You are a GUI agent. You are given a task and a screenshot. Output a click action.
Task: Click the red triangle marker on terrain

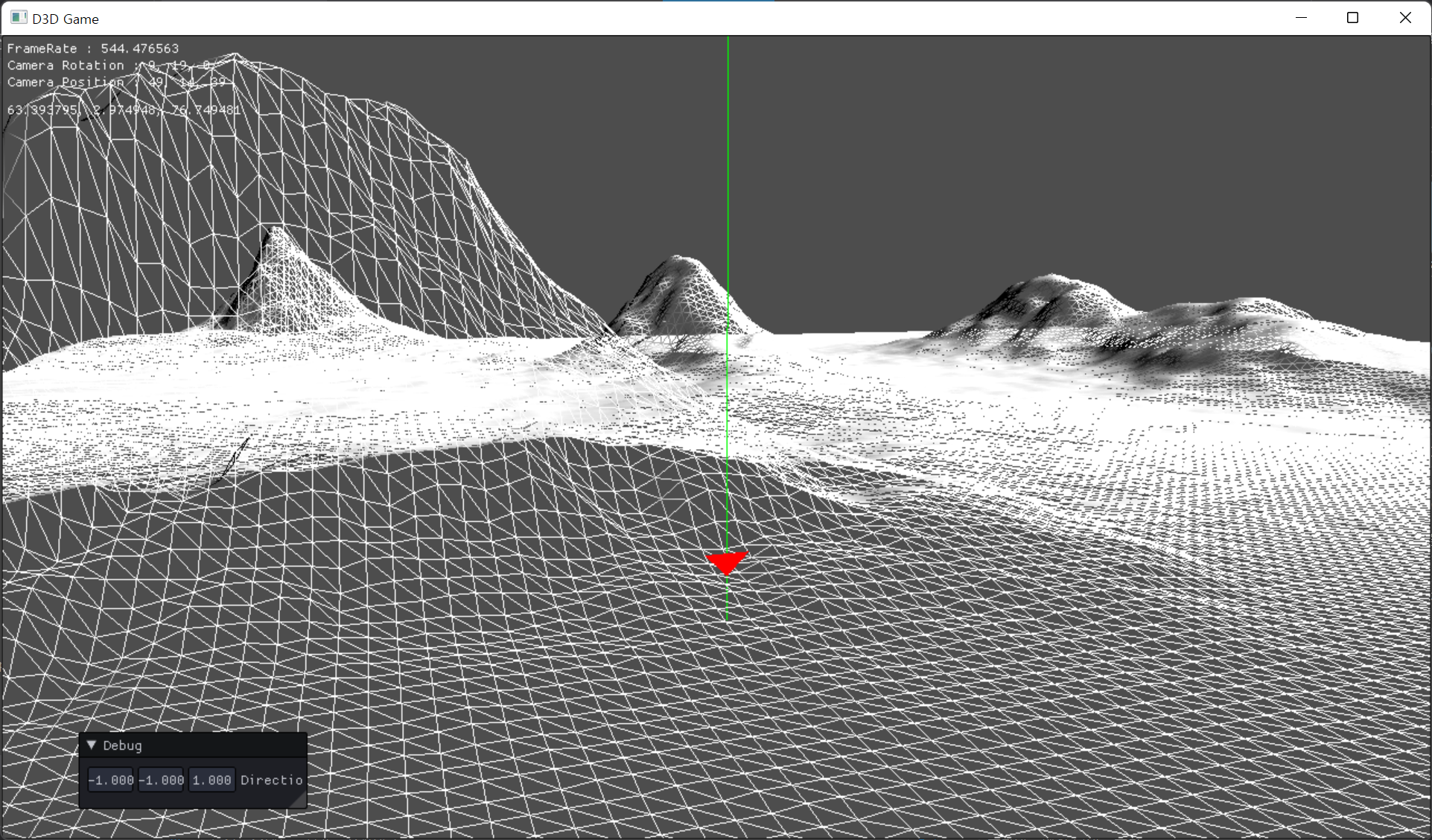(x=726, y=561)
